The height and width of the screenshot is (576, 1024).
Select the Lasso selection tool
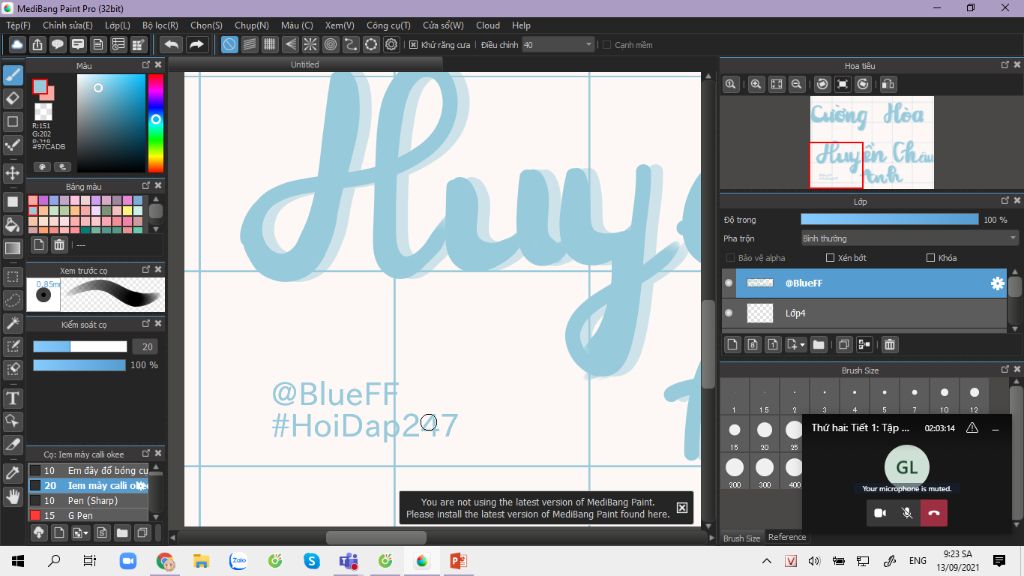point(12,300)
